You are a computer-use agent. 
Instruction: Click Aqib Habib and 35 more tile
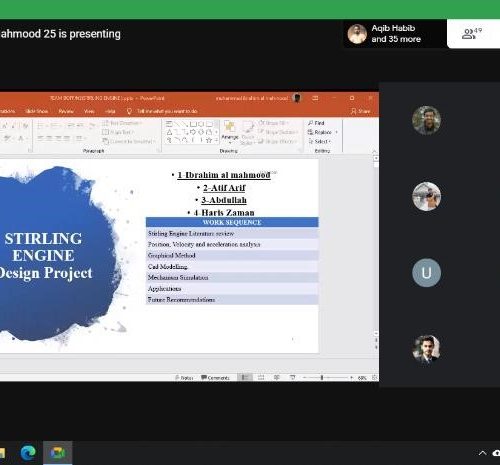point(395,34)
